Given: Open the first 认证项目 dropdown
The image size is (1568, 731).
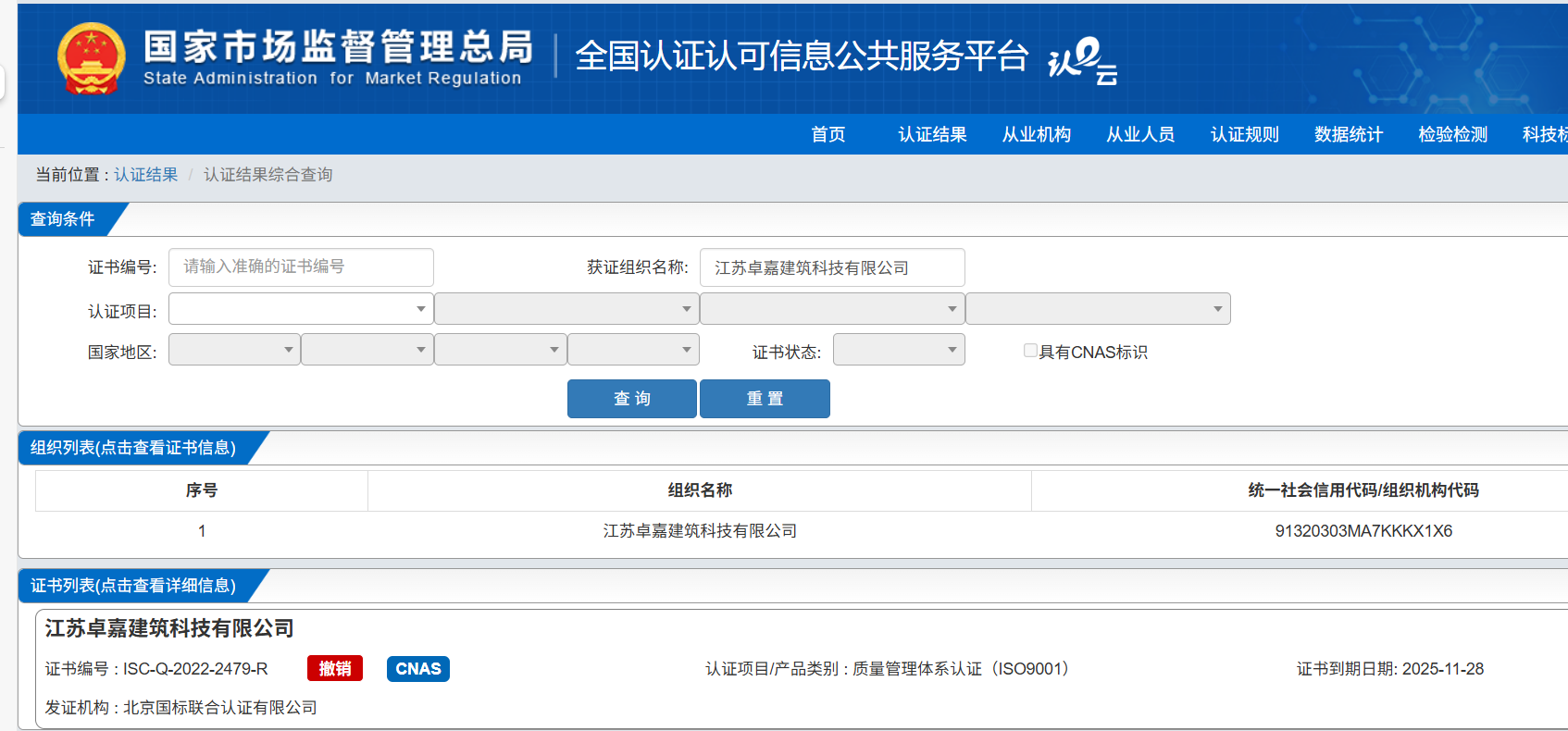Looking at the screenshot, I should [301, 309].
